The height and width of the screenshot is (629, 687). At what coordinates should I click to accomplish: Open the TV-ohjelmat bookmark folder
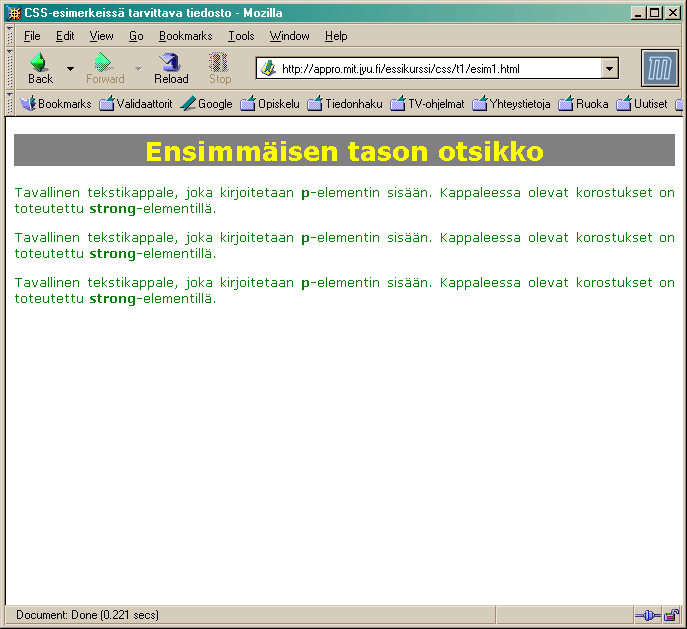pos(427,104)
